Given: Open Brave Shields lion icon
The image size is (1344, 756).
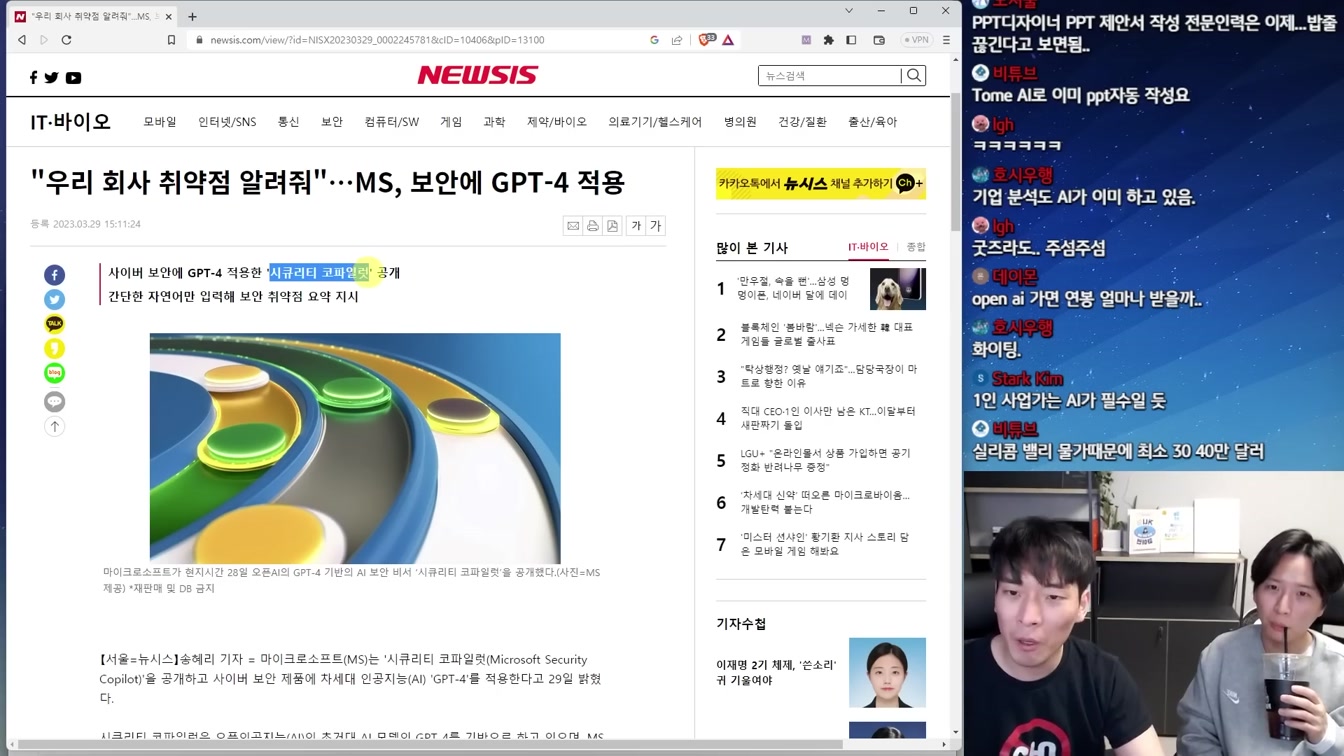Looking at the screenshot, I should [x=706, y=40].
